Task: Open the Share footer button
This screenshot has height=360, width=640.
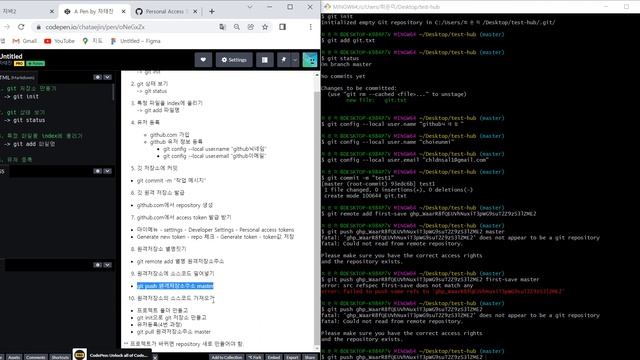Action: (x=310, y=357)
